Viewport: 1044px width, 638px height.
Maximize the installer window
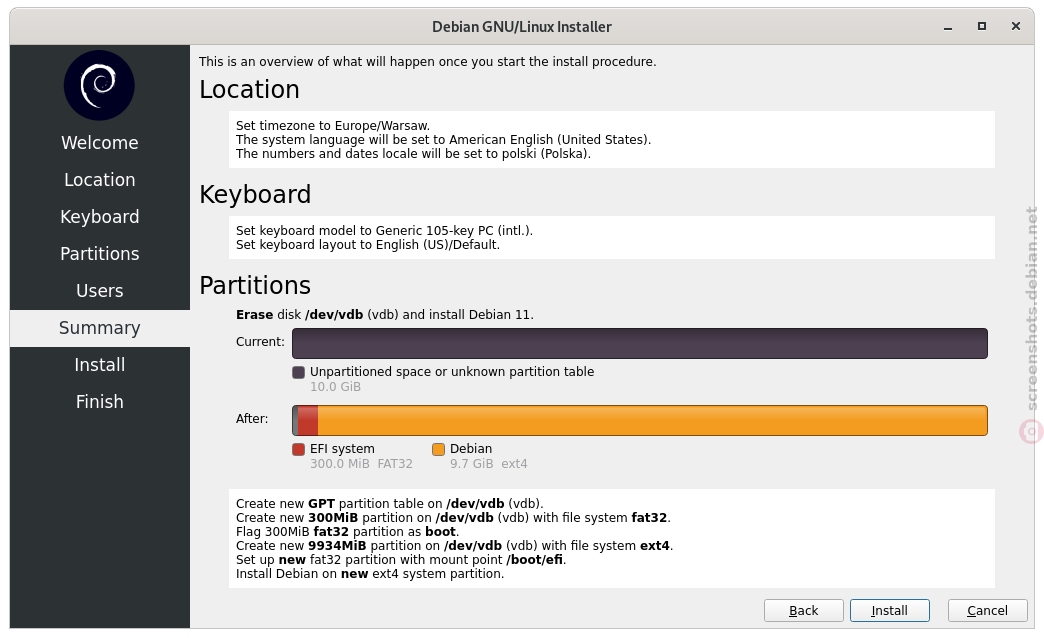981,26
